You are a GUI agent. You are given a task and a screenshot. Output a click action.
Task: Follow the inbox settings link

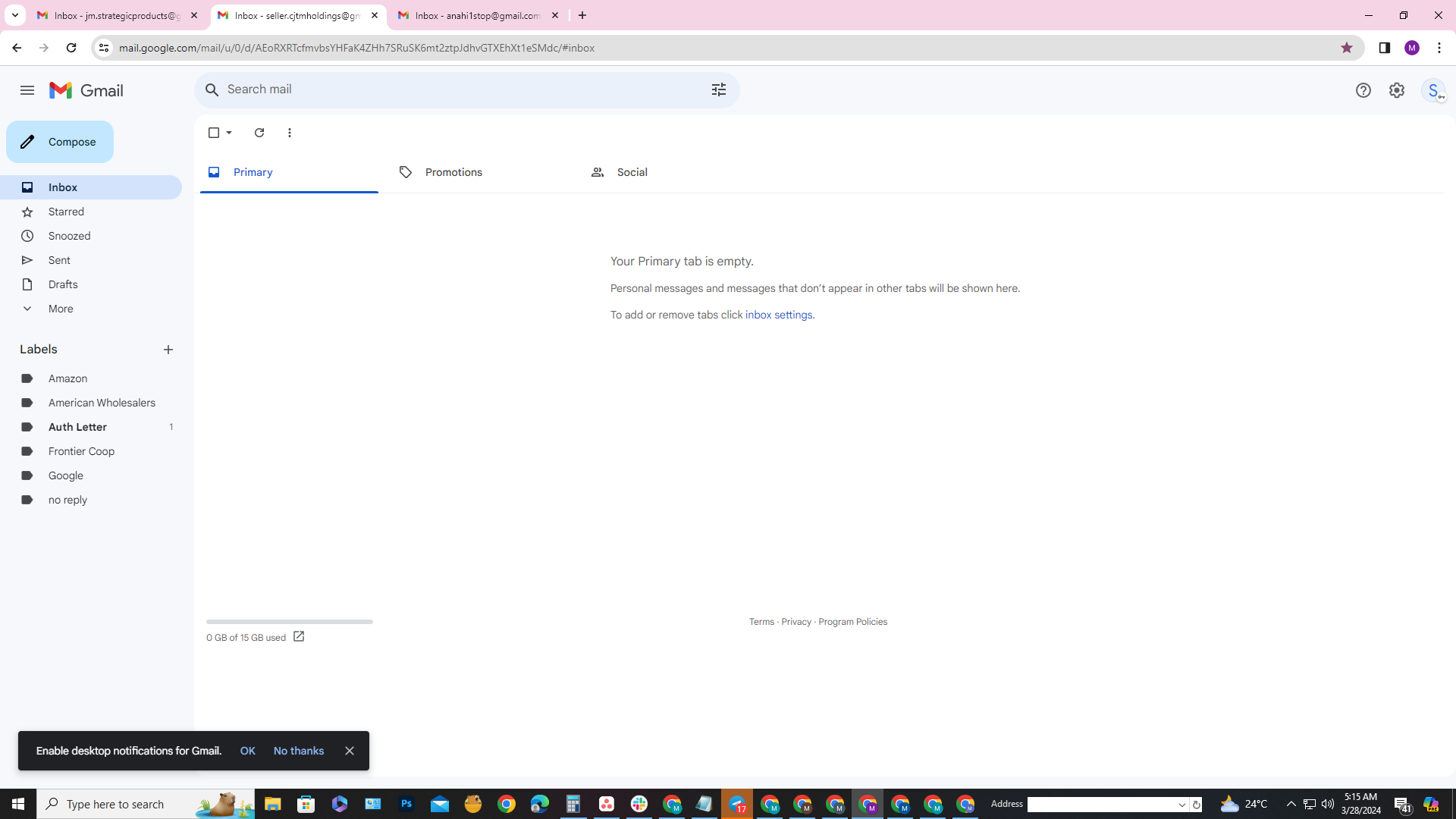click(x=779, y=315)
